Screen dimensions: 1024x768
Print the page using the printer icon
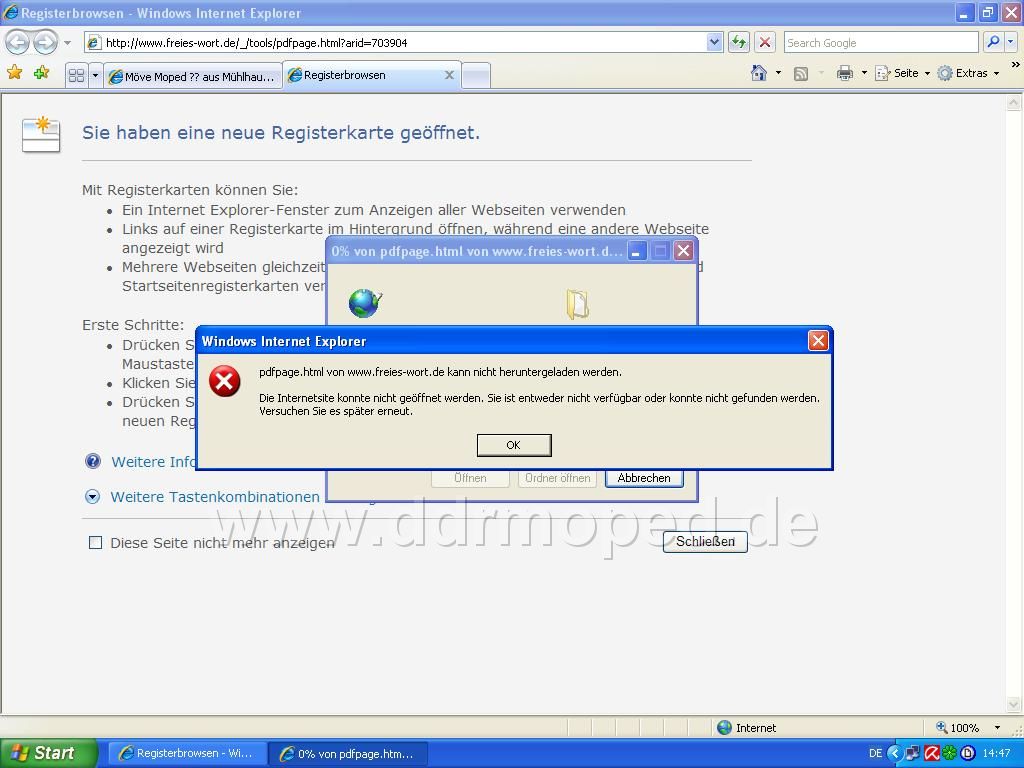pyautogui.click(x=844, y=73)
